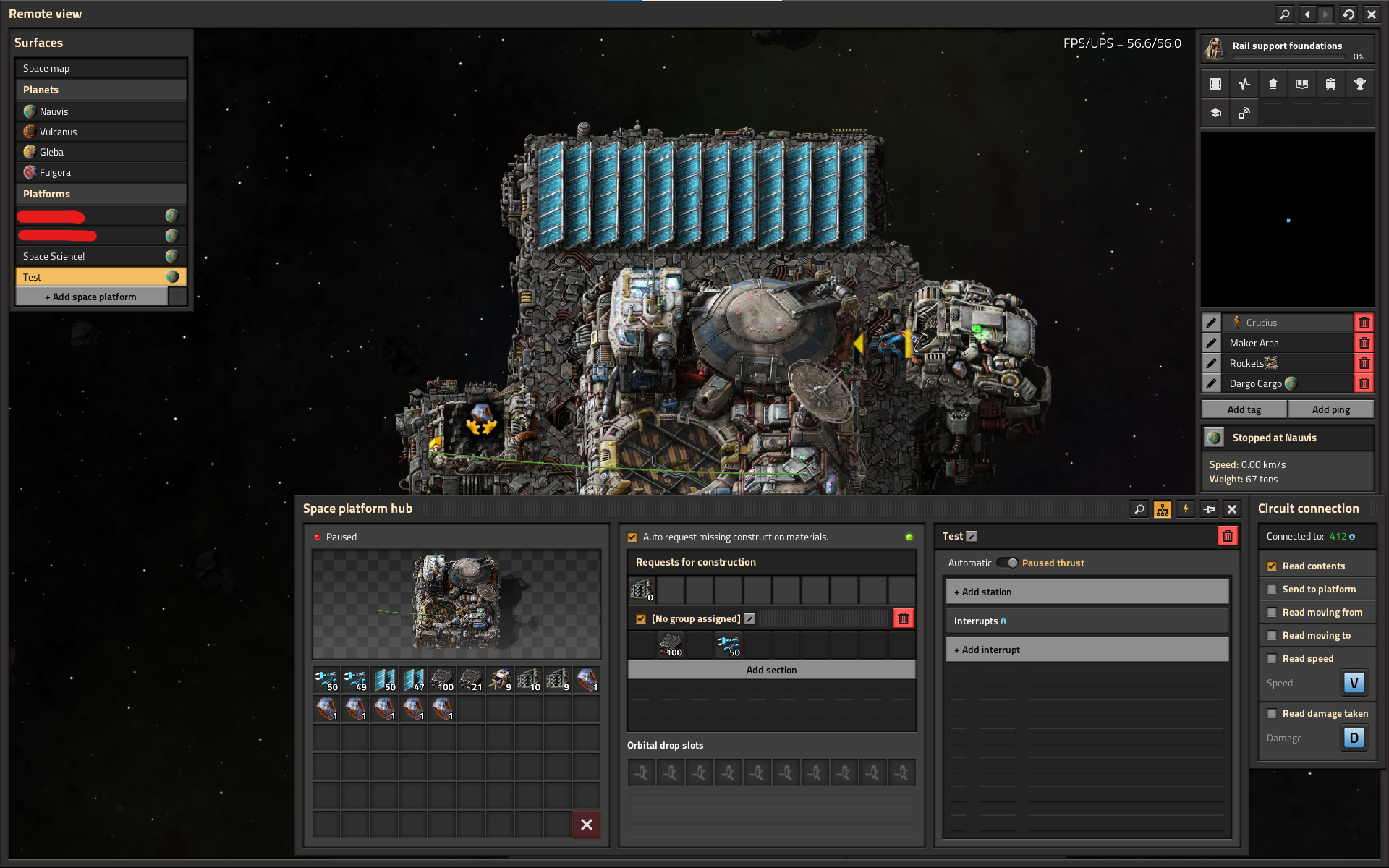Open Rail support foundations research
Screen dimensions: 1389x868
click(x=1288, y=49)
